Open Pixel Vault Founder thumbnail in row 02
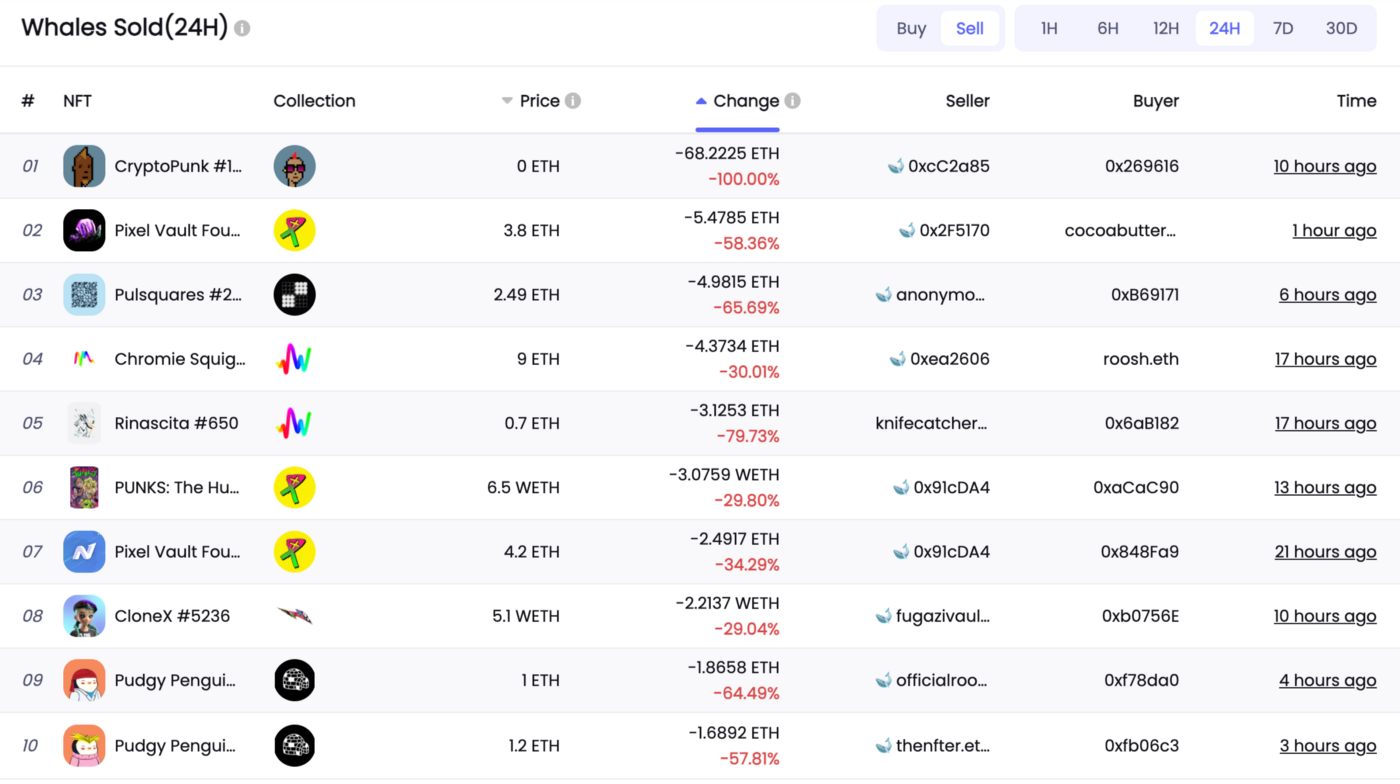The image size is (1400, 784). 84,230
